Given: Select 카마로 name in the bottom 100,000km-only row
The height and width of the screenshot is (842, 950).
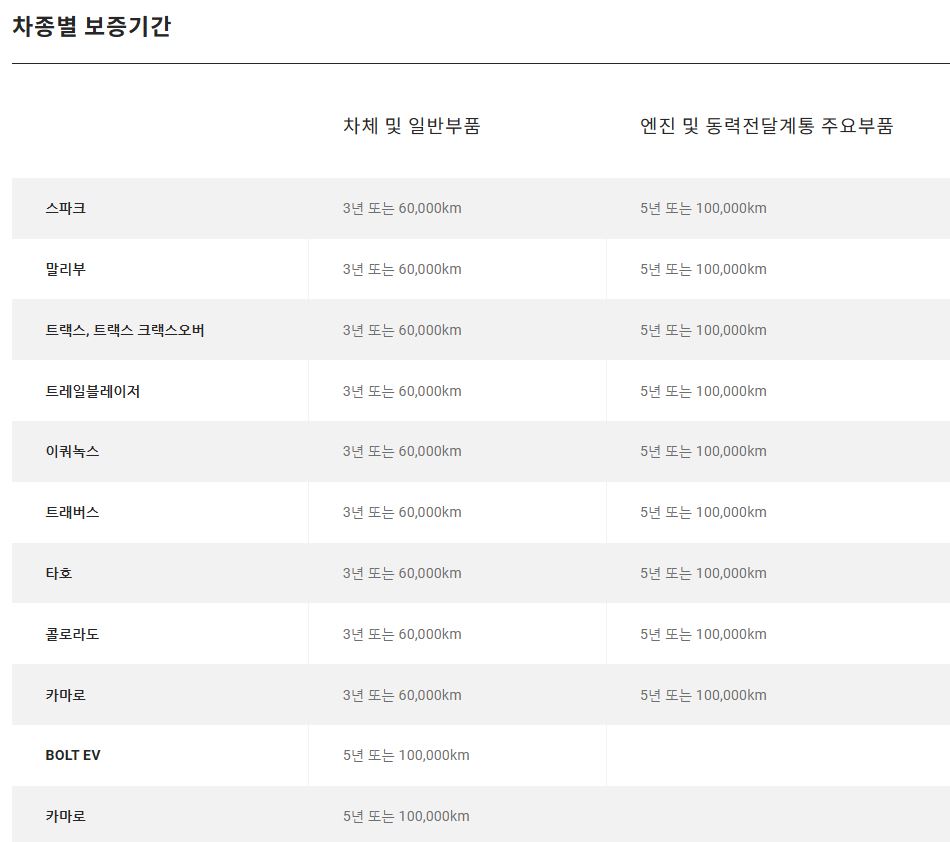Looking at the screenshot, I should [65, 816].
